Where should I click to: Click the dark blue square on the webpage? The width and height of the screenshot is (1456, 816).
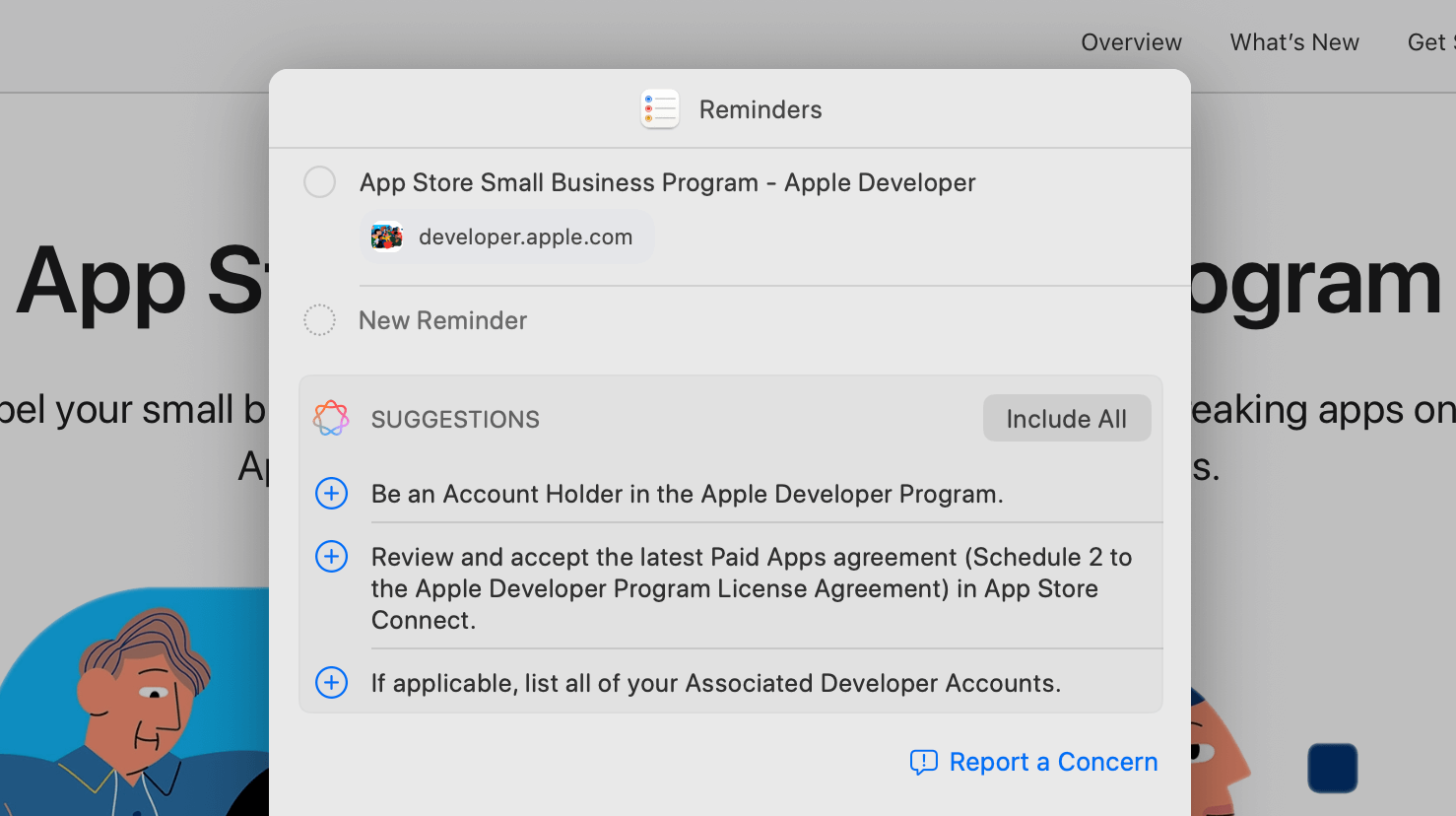point(1333,768)
